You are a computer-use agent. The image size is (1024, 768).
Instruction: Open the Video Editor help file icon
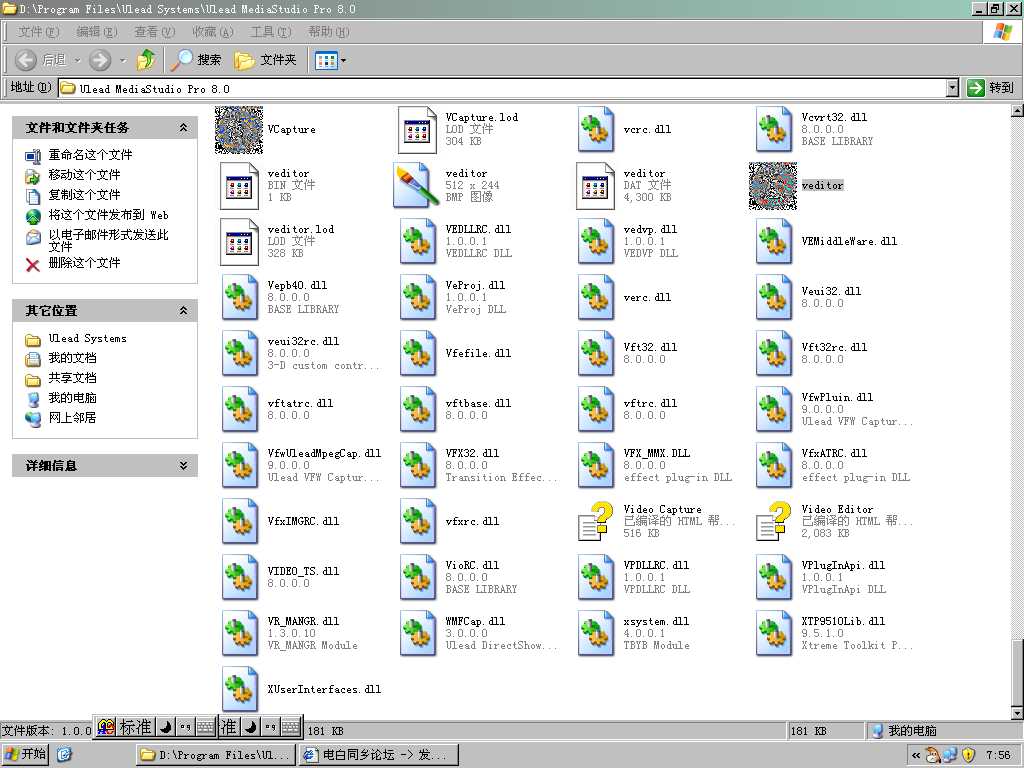tap(773, 522)
